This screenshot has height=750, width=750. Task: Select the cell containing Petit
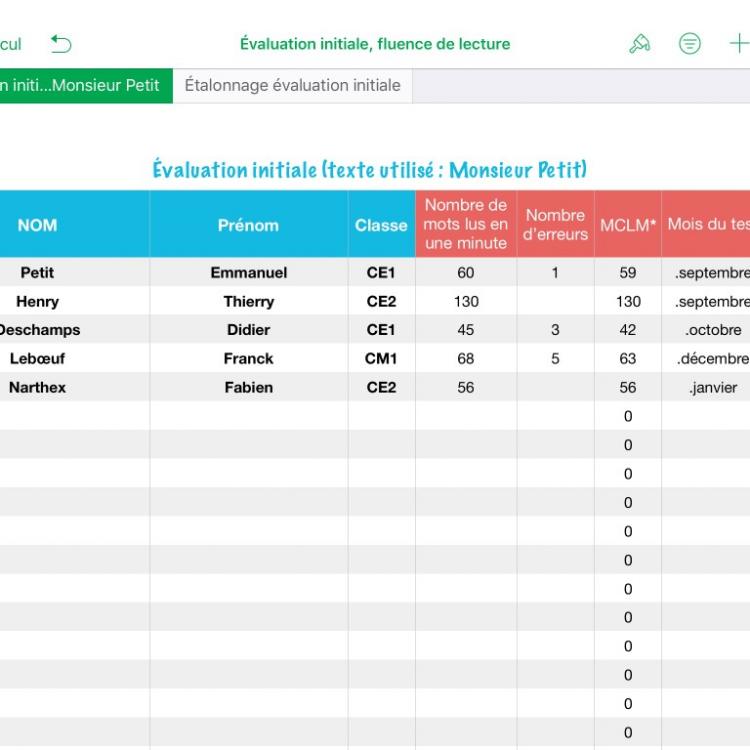pos(75,272)
